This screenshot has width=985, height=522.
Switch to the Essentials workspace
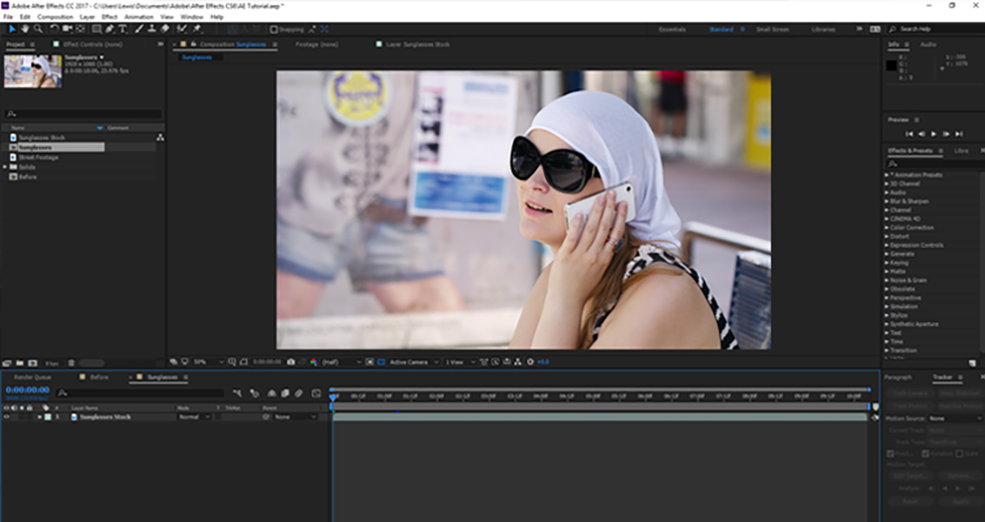click(672, 29)
